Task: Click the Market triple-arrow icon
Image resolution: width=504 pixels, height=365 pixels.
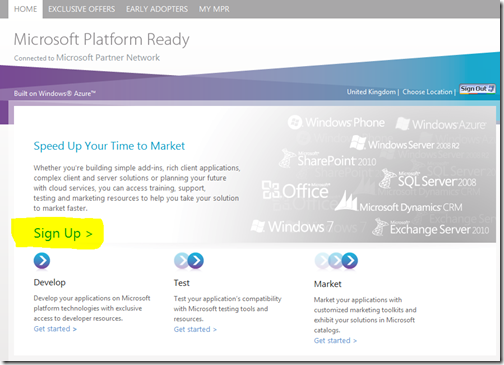Action: tap(336, 261)
